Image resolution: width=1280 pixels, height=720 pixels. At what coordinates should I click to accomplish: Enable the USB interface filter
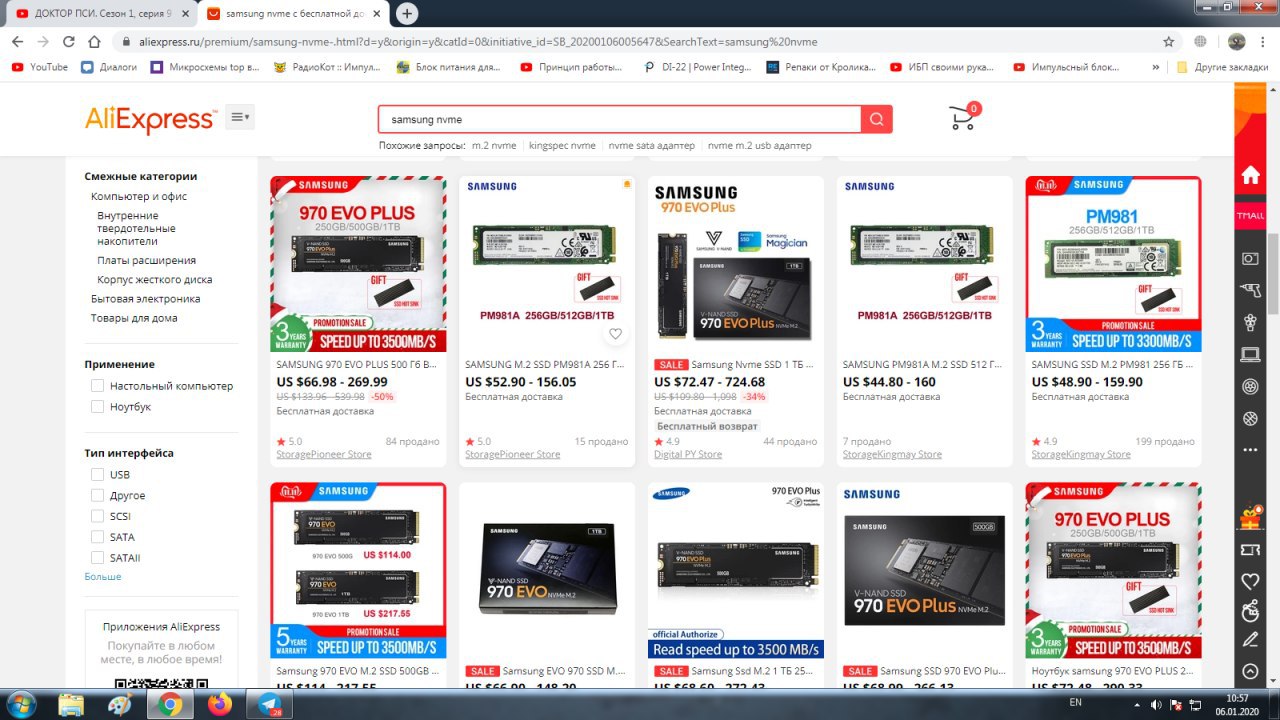(x=97, y=474)
